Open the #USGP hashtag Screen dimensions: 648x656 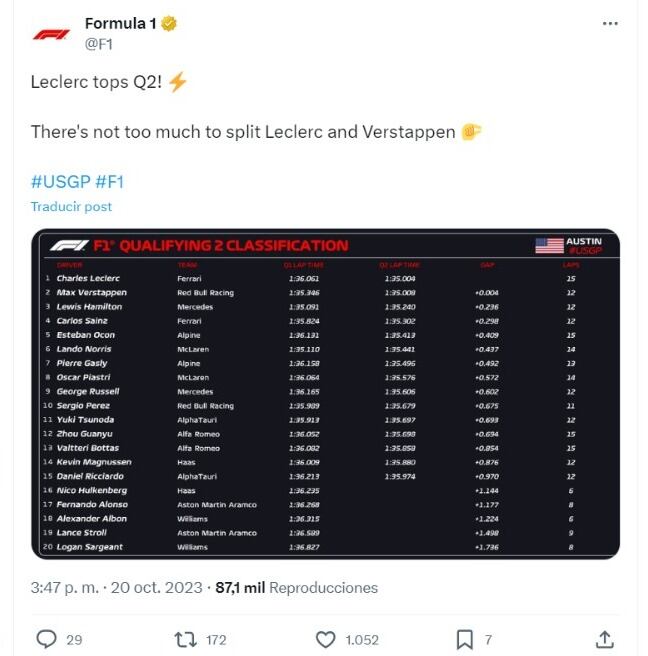click(x=60, y=182)
